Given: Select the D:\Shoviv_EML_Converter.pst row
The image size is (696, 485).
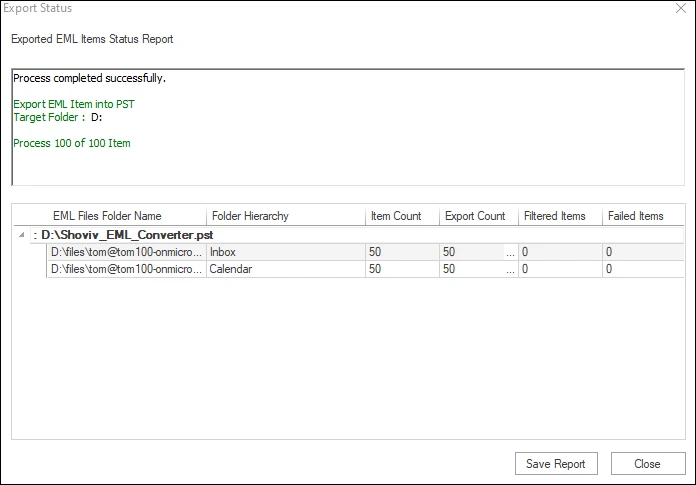Looking at the screenshot, I should click(357, 235).
